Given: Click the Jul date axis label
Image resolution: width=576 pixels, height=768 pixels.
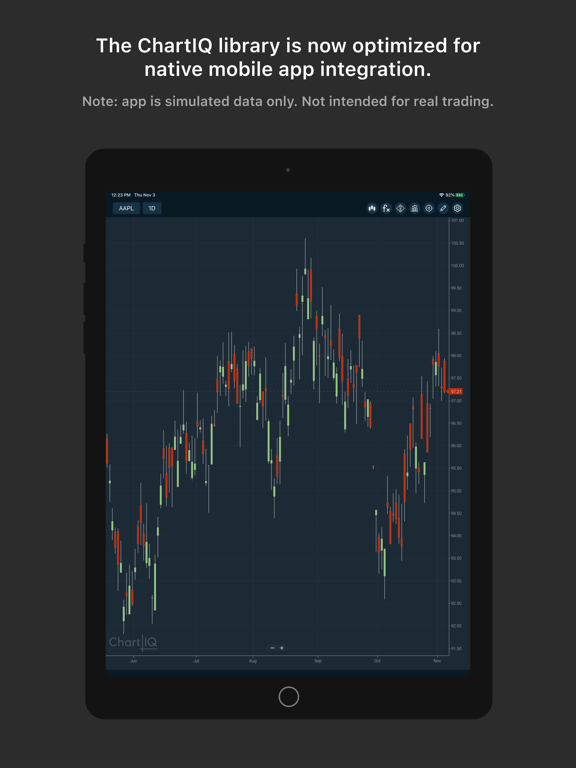Looking at the screenshot, I should point(196,661).
